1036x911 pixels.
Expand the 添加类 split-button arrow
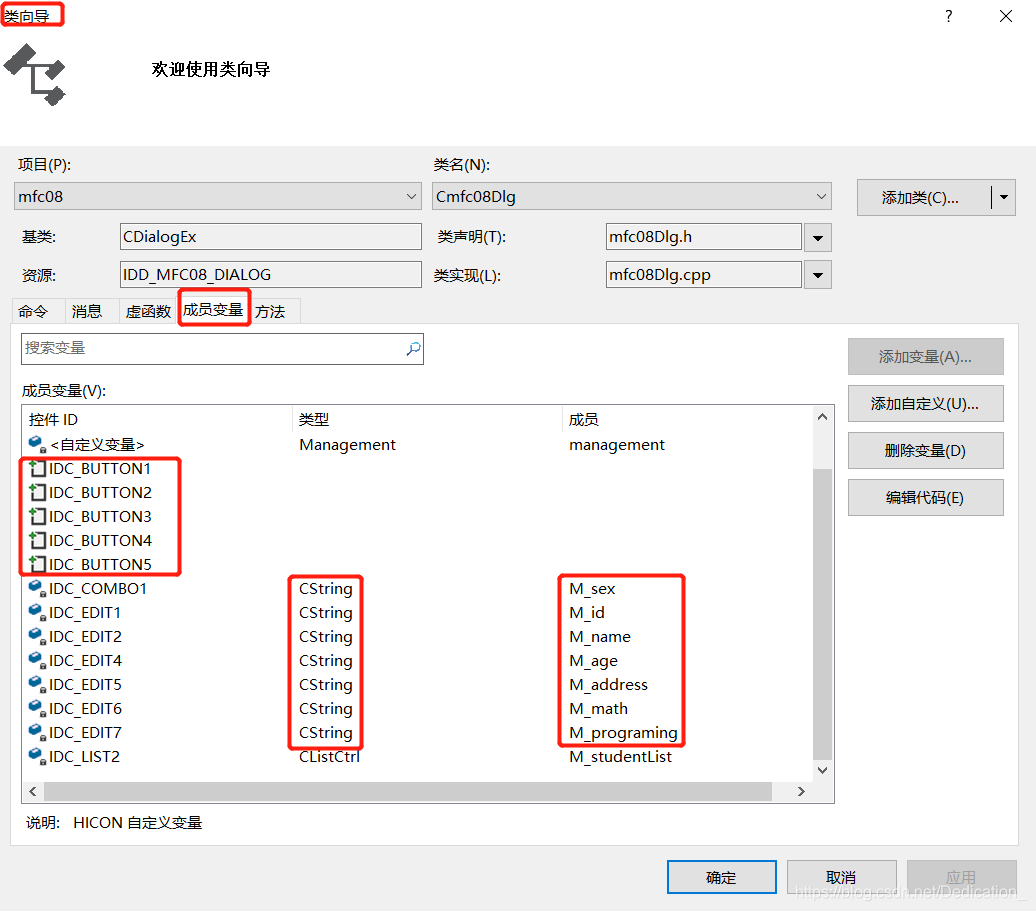coord(1004,197)
